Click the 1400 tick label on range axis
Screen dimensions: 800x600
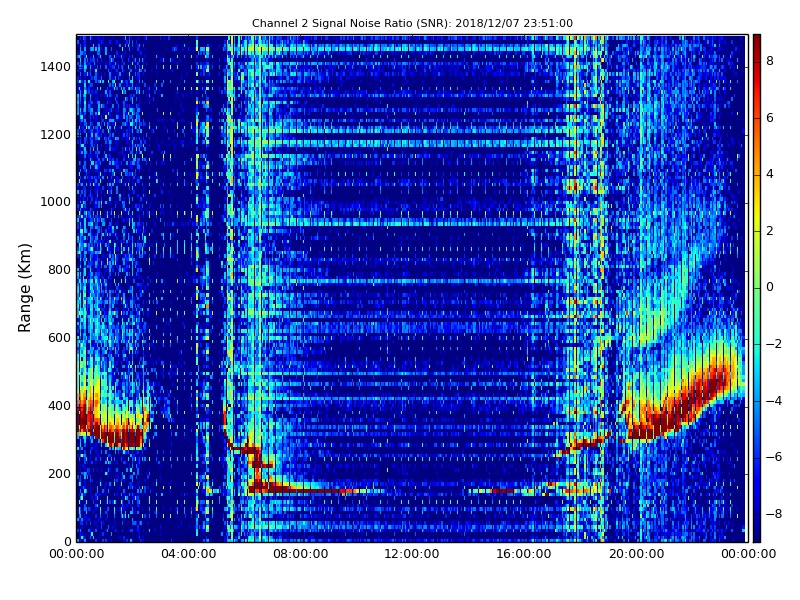56,67
